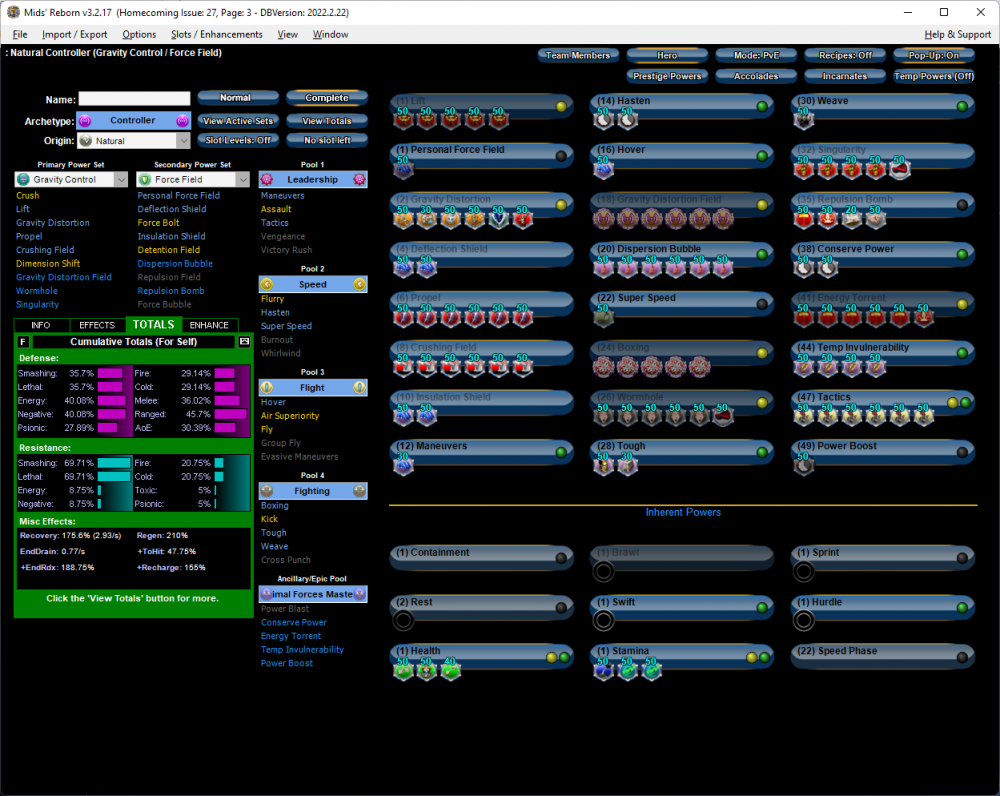Toggle the green indicator on Hasten power
This screenshot has width=1000, height=796.
click(762, 105)
